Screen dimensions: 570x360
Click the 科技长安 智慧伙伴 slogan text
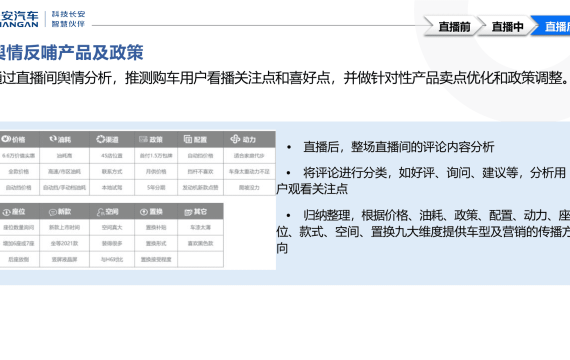tap(68, 19)
